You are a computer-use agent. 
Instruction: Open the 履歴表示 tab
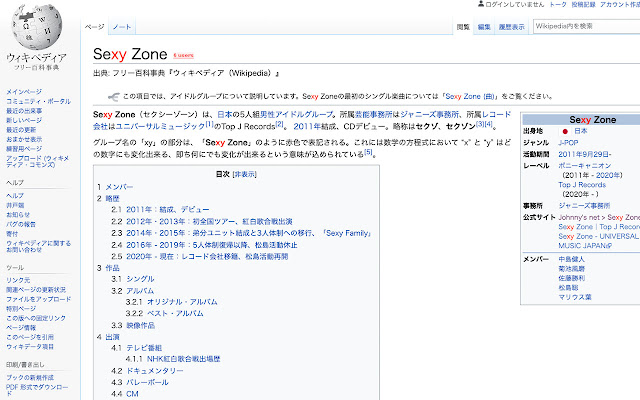(x=511, y=27)
